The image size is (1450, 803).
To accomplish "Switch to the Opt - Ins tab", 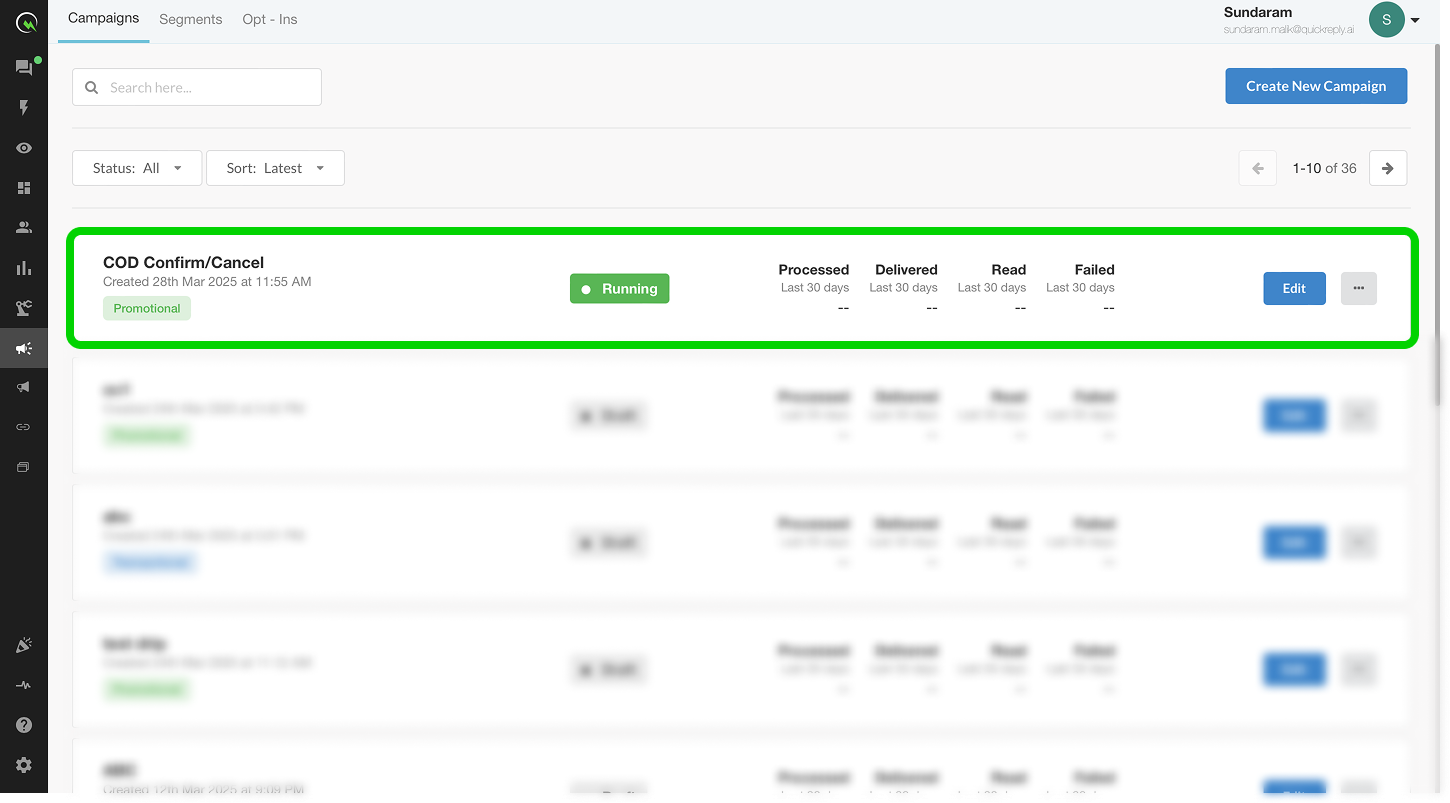I will pyautogui.click(x=270, y=19).
